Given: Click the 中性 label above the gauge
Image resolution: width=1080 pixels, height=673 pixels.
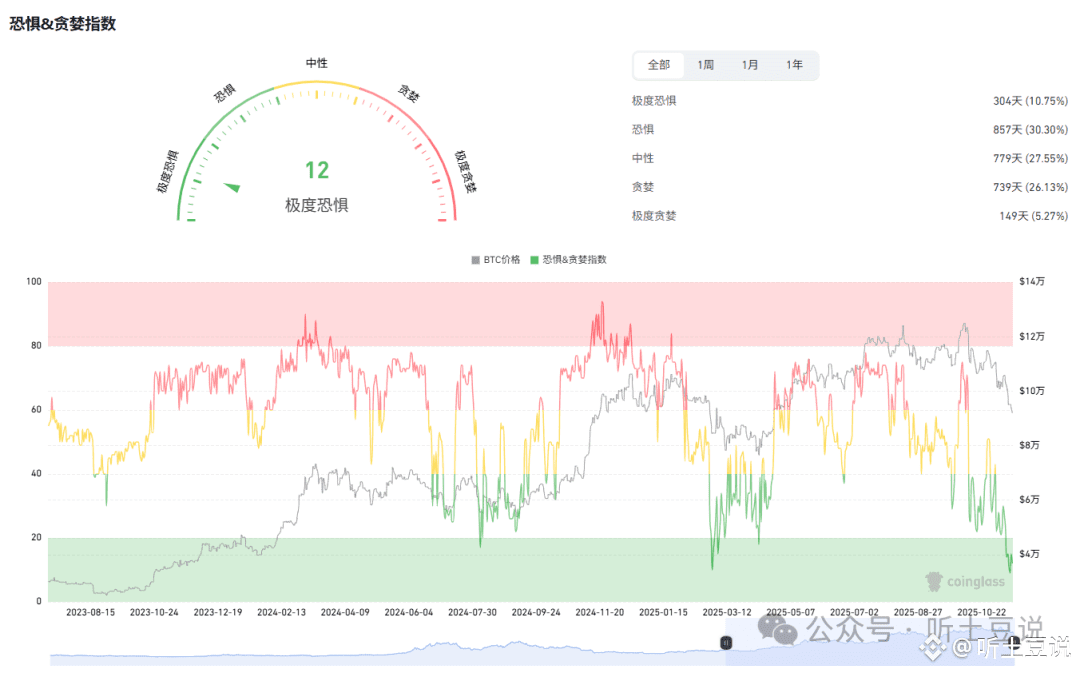Looking at the screenshot, I should (x=316, y=62).
